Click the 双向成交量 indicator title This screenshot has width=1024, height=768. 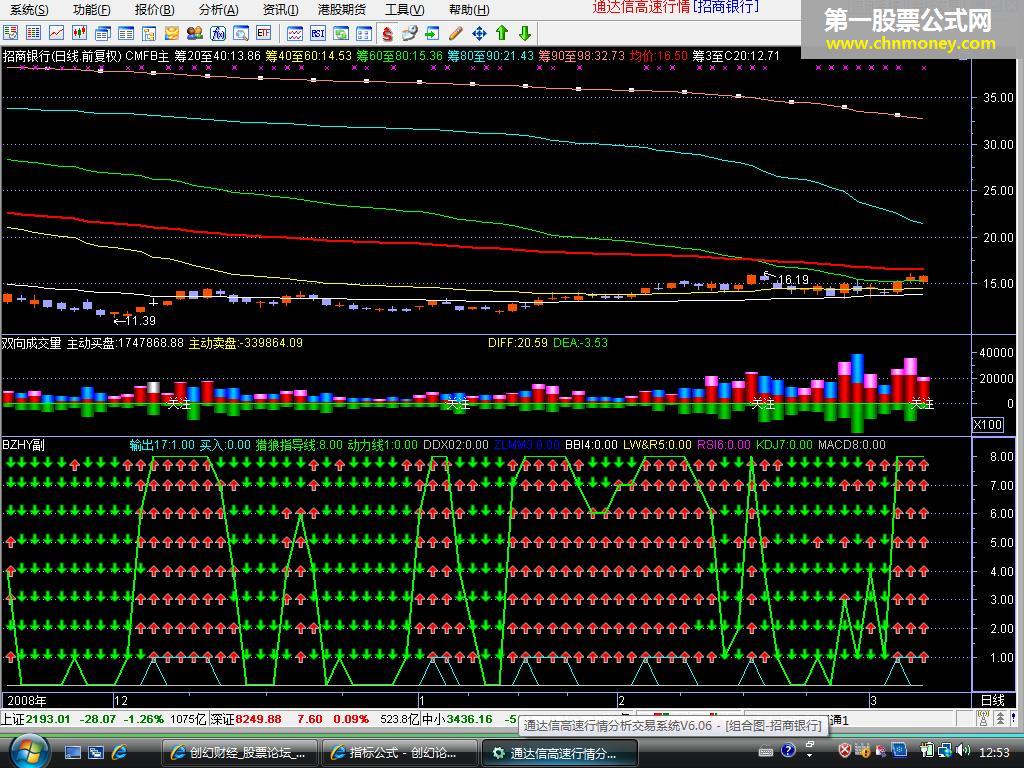click(x=31, y=343)
